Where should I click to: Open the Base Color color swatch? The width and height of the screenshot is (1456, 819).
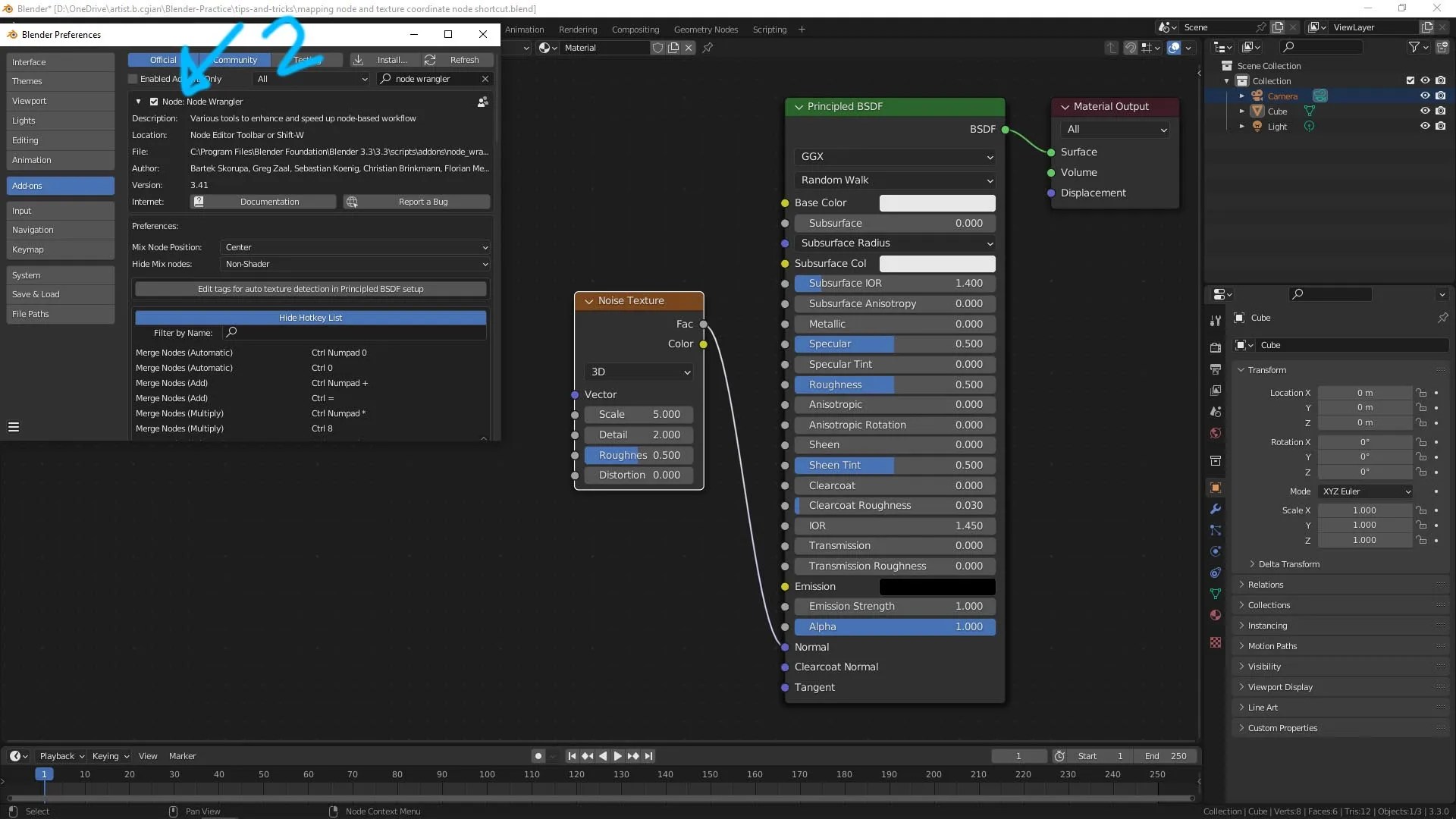(937, 202)
